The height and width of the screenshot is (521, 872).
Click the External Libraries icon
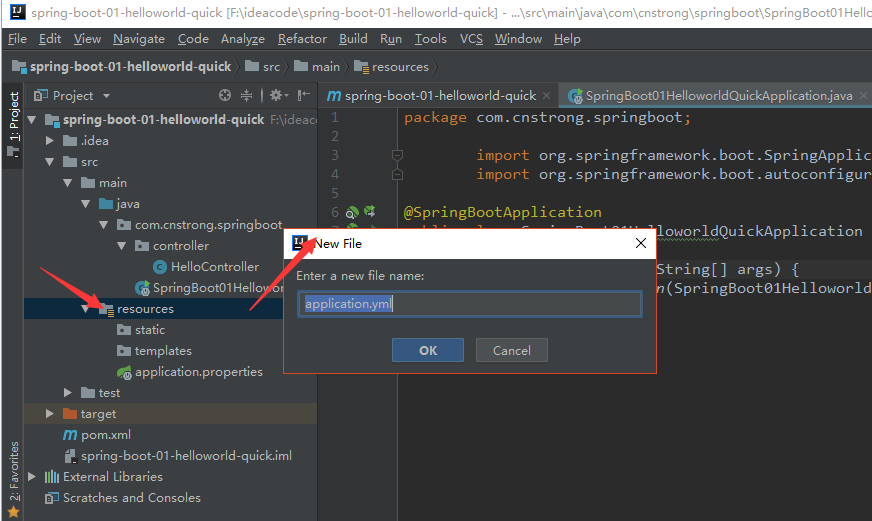52,477
